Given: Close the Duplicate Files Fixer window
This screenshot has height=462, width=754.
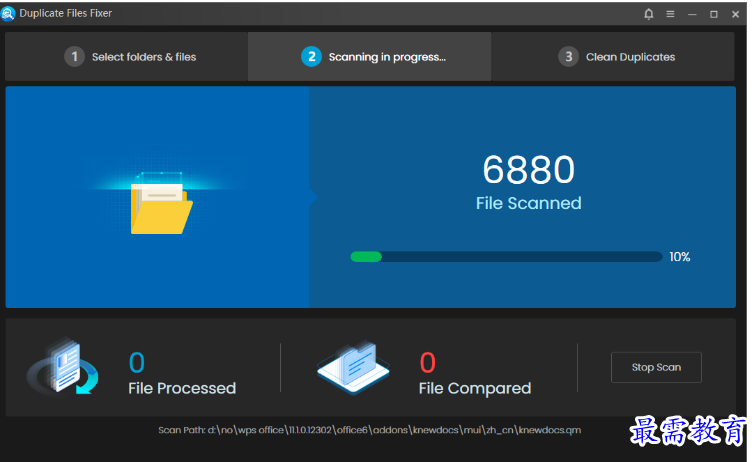Looking at the screenshot, I should click(735, 14).
